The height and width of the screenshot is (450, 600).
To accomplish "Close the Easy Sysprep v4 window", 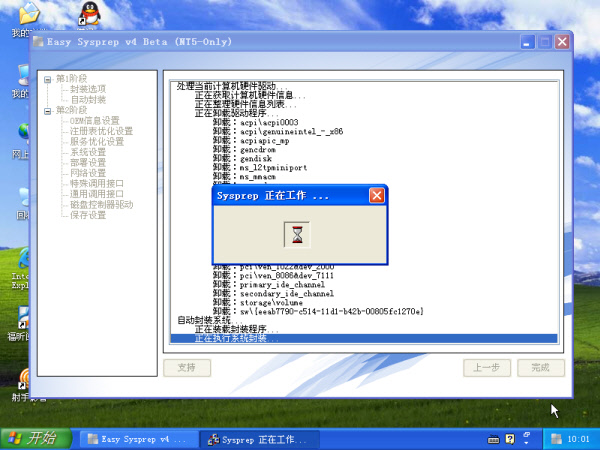I will click(562, 42).
